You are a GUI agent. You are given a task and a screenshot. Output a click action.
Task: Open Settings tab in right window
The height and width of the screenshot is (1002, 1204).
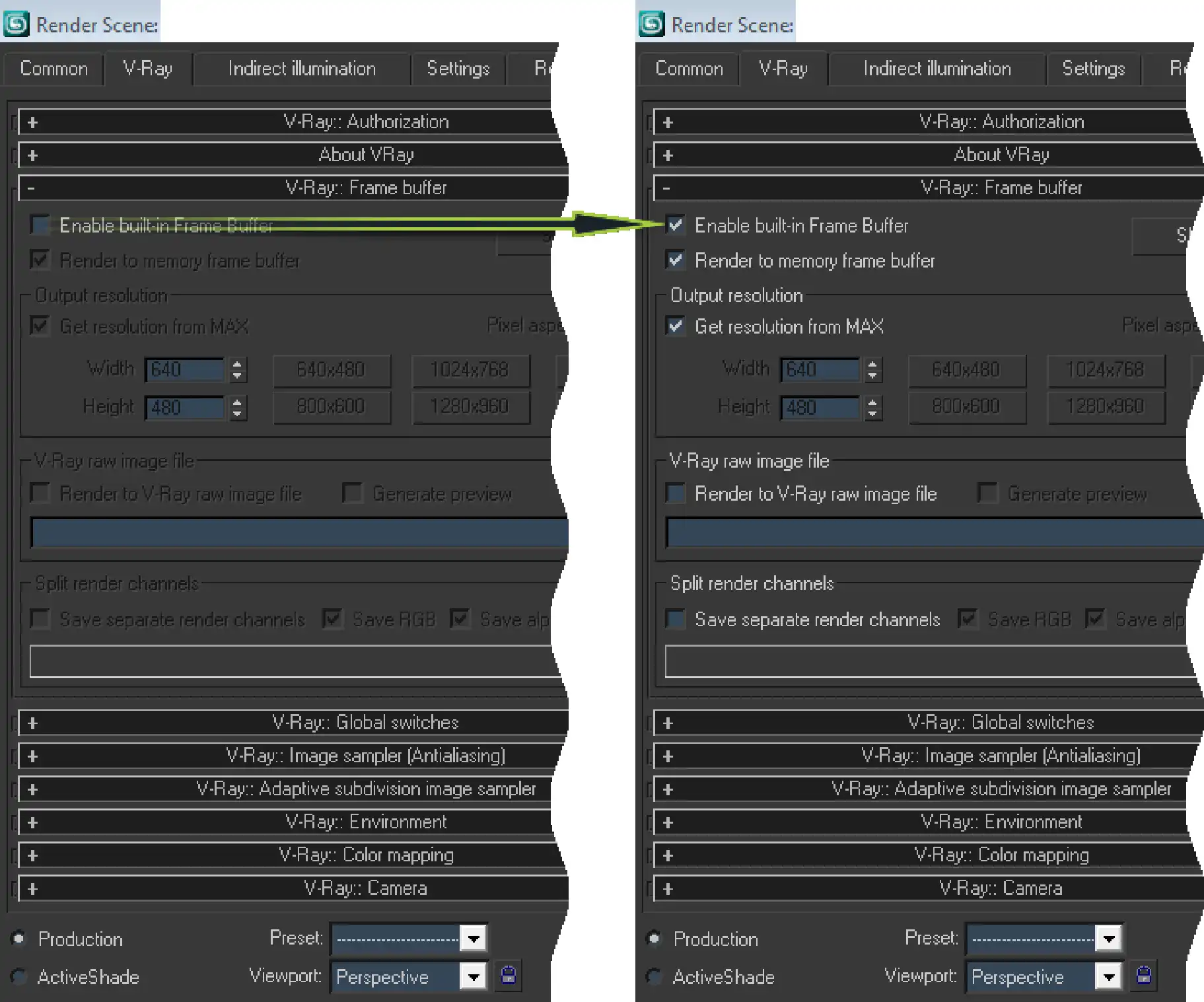[1094, 69]
